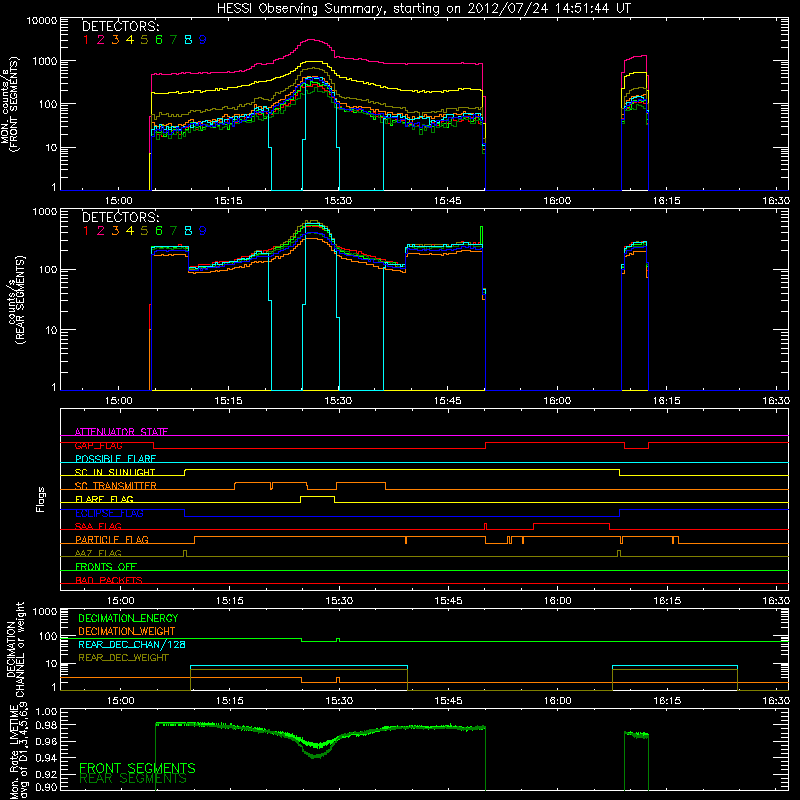This screenshot has height=800, width=800.
Task: Click magenta detector 2 in rear segments legend
Action: [x=101, y=231]
